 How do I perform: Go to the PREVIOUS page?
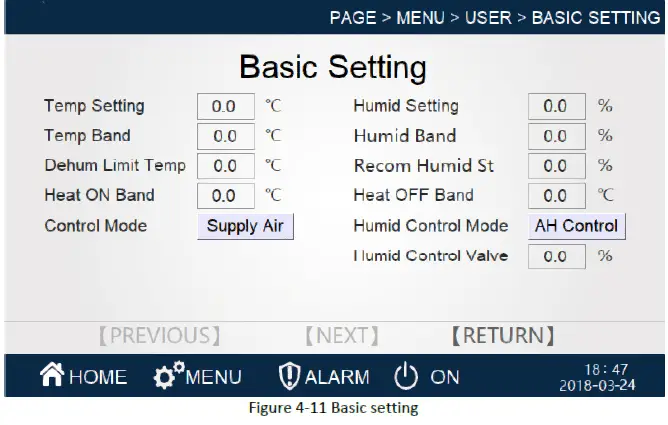(x=159, y=335)
